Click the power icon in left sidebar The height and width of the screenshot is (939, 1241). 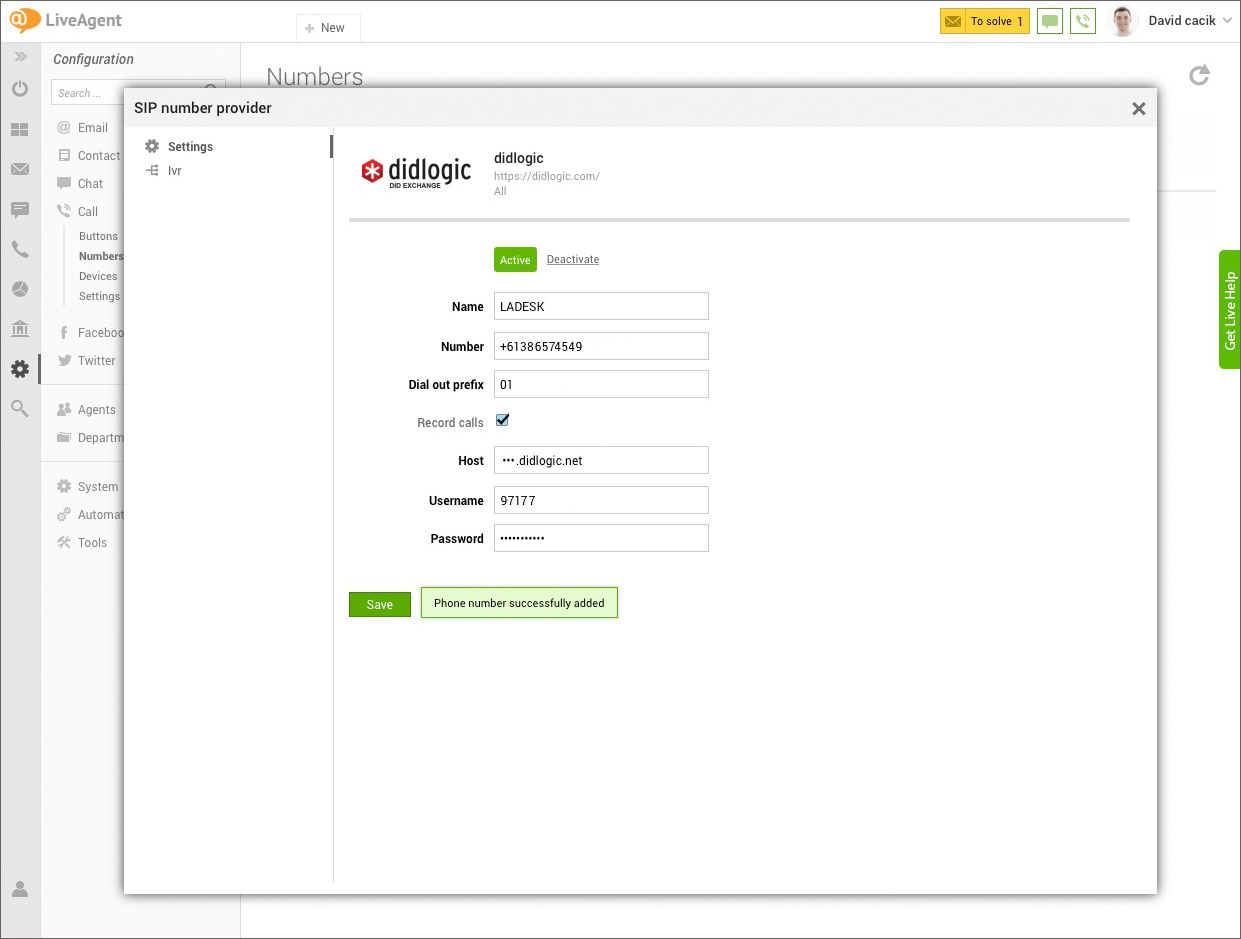coord(20,89)
